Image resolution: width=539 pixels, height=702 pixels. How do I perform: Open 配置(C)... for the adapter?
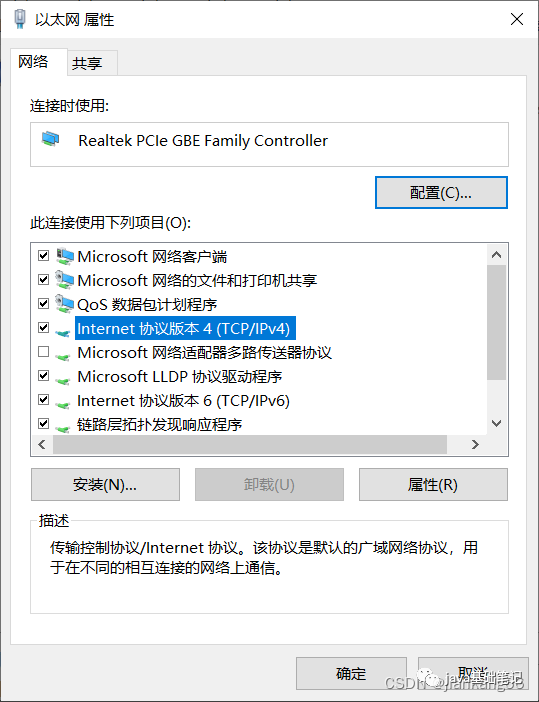(x=441, y=193)
